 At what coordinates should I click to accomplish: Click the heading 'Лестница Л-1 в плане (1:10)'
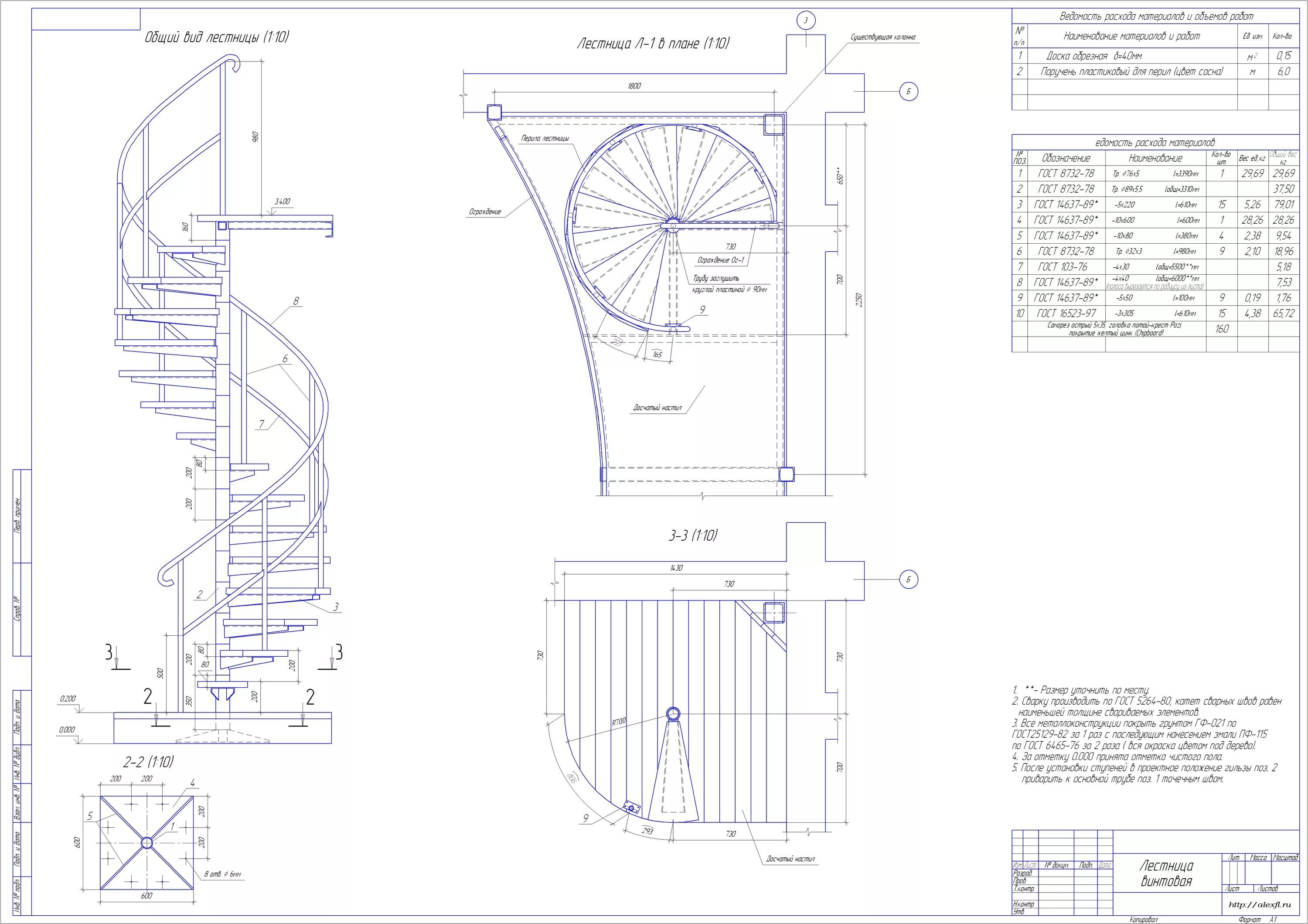pos(653,44)
